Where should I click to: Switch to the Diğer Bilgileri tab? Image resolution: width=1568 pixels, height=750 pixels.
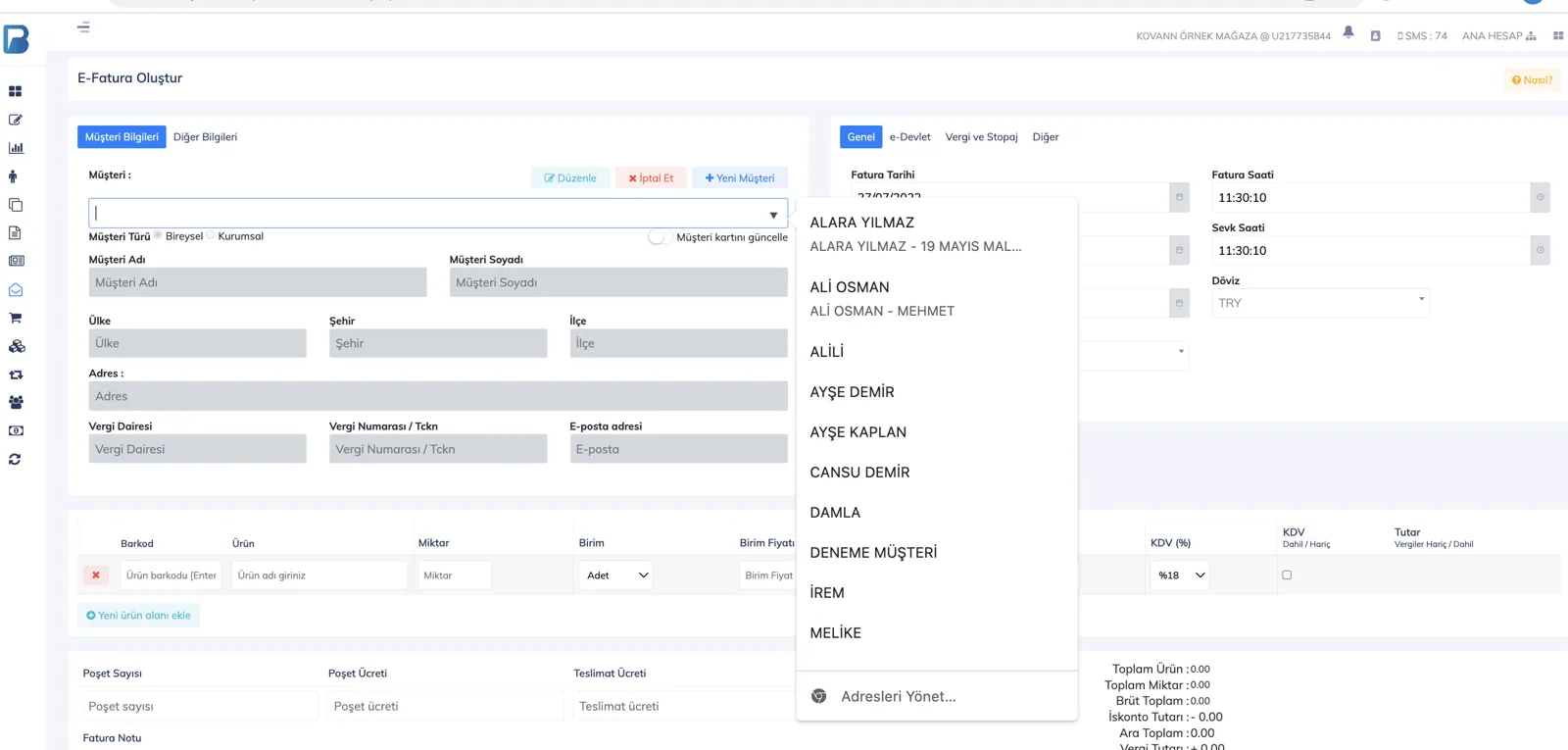point(205,137)
